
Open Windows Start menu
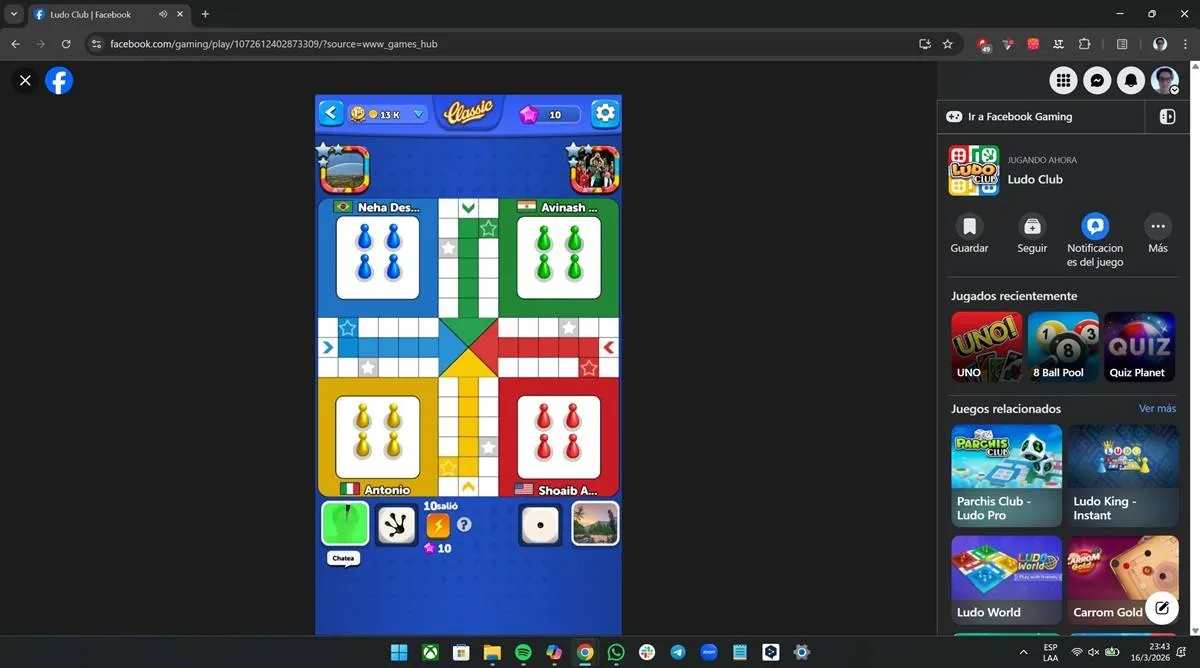pyautogui.click(x=399, y=652)
